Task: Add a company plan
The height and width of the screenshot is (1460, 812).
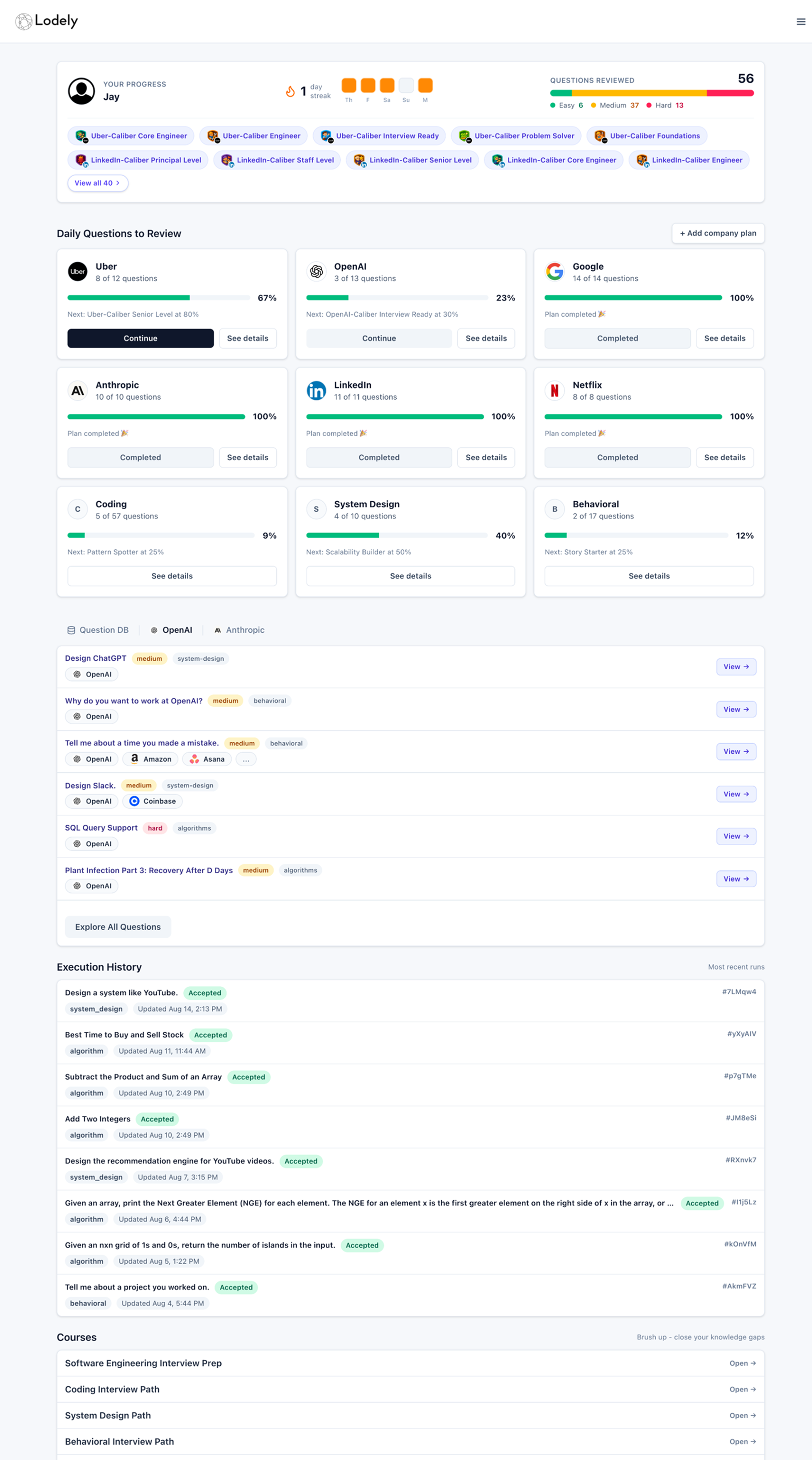Action: pyautogui.click(x=718, y=233)
